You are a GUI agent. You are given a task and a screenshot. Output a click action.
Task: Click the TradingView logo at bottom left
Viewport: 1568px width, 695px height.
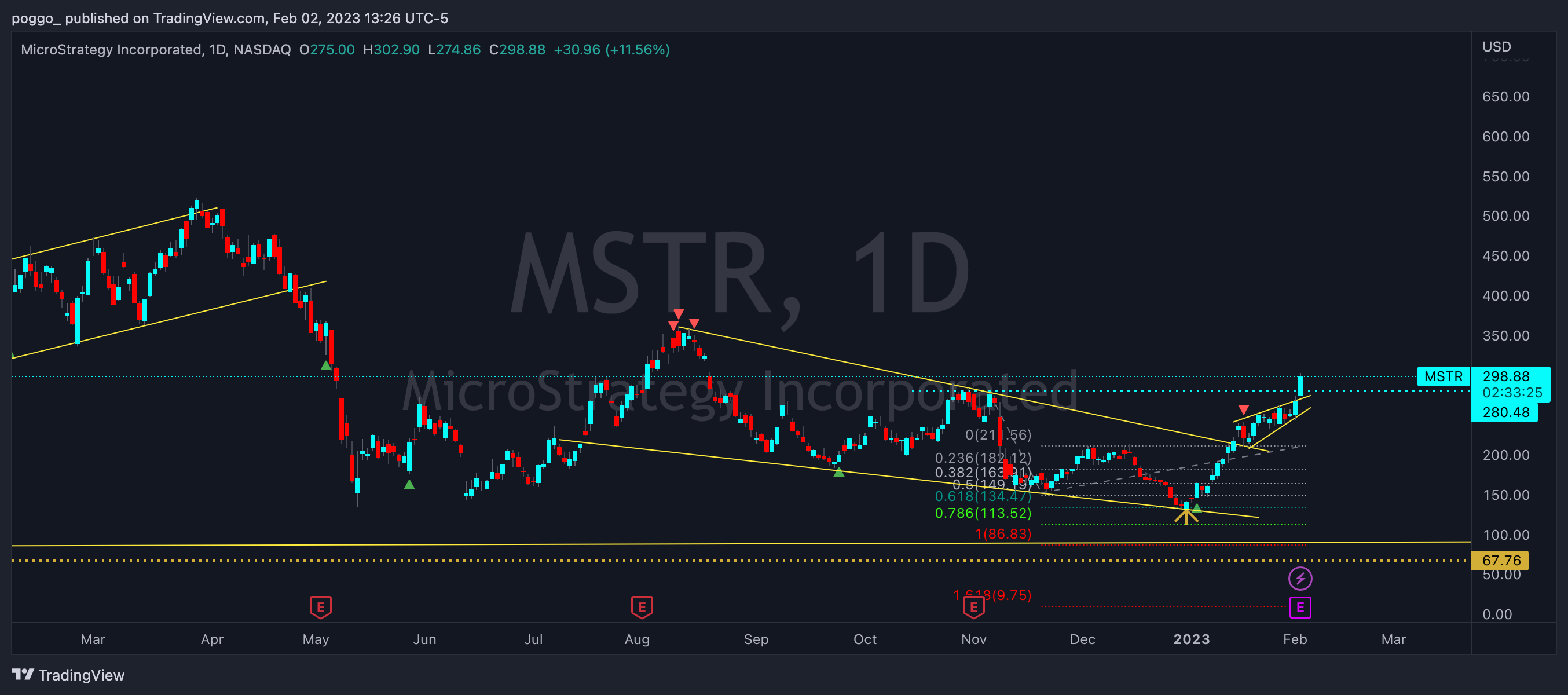click(x=68, y=675)
